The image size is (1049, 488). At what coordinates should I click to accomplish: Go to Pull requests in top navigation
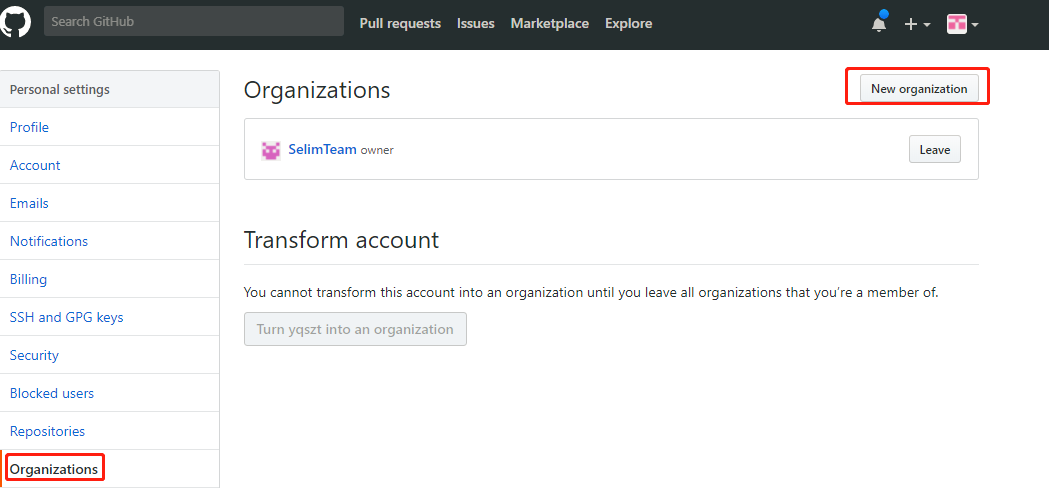(400, 23)
